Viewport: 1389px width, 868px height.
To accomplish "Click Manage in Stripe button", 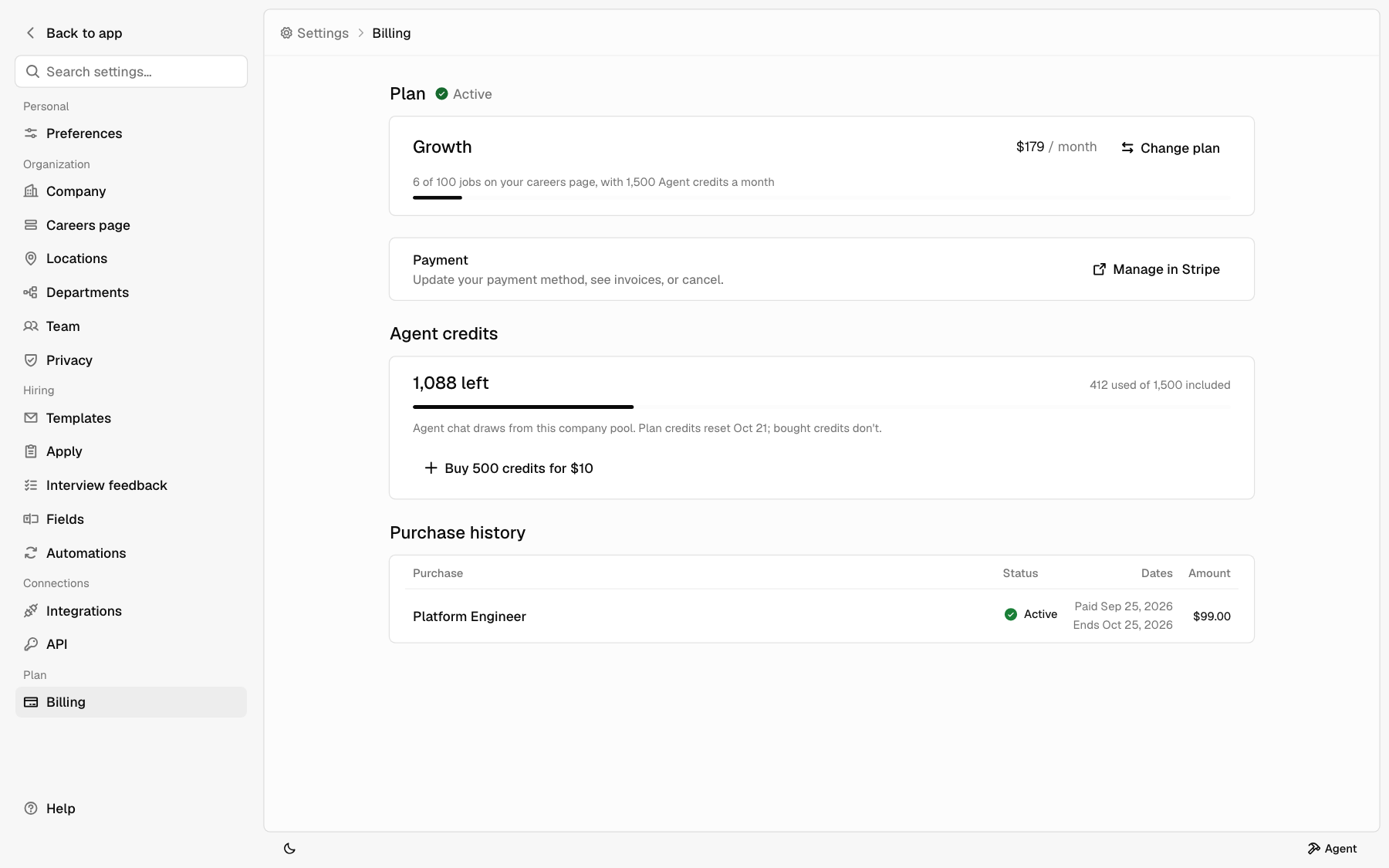I will pos(1156,269).
